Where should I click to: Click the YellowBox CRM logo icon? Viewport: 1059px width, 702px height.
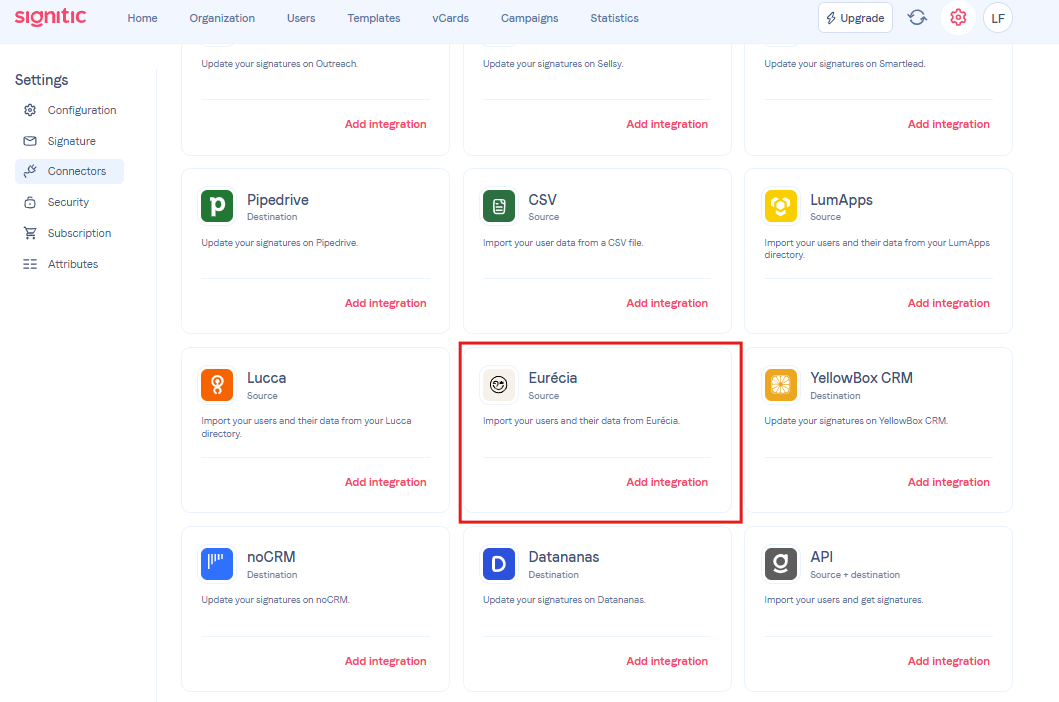pos(781,384)
